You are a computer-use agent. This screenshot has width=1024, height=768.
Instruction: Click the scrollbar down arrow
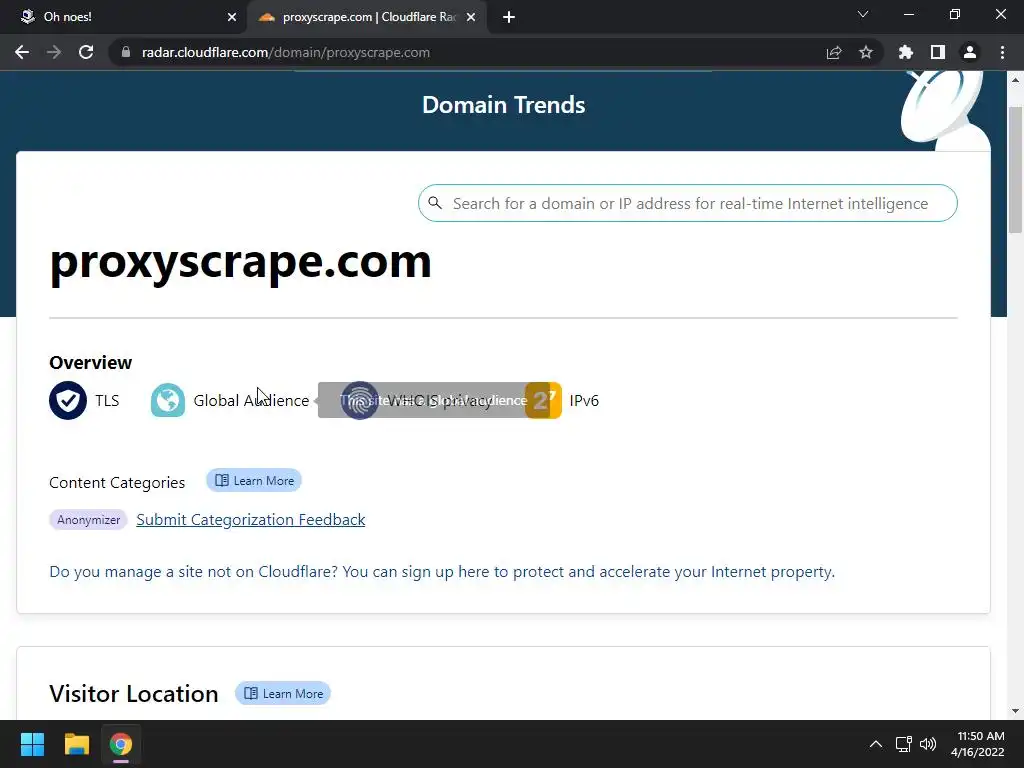(x=1015, y=711)
